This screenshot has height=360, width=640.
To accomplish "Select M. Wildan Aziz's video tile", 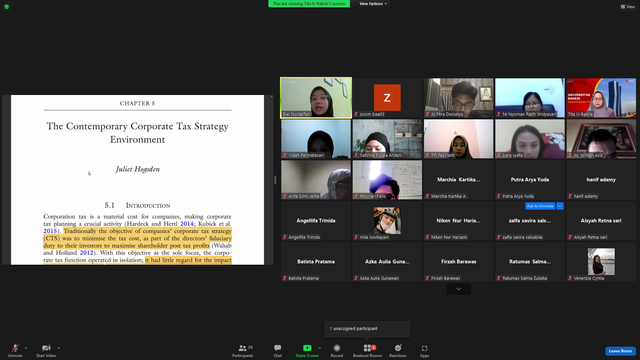I will pos(601,139).
